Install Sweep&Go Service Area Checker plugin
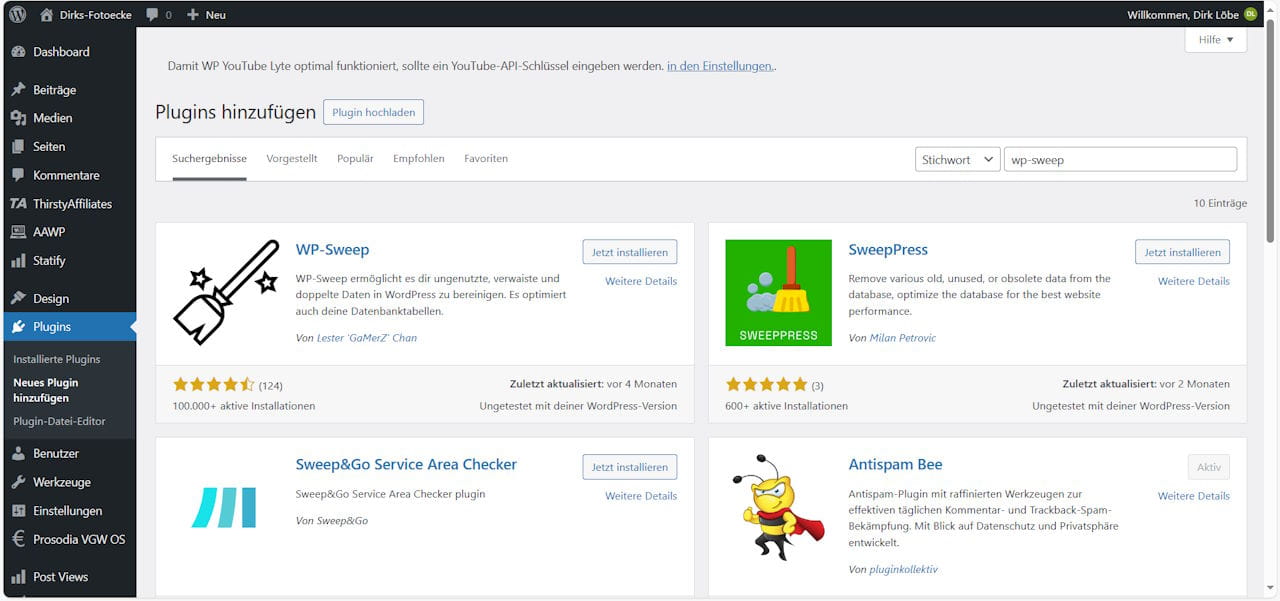 [630, 467]
